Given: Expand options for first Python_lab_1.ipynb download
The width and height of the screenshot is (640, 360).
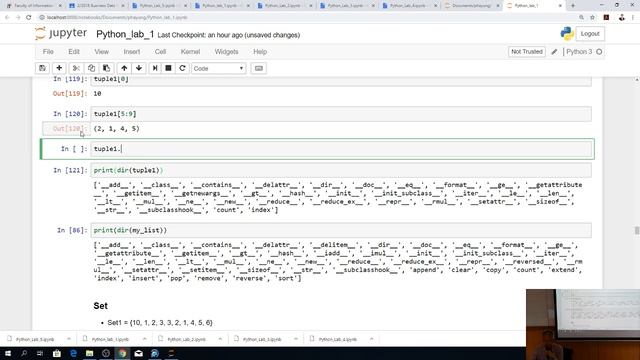Looking at the screenshot, I should point(144,339).
